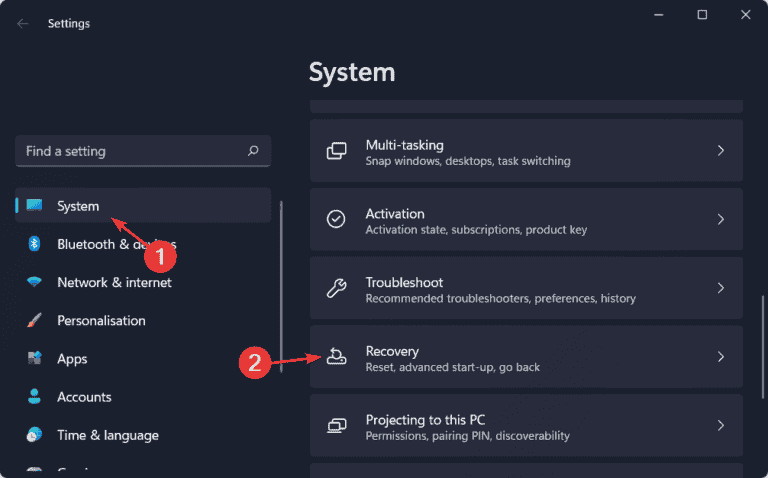Click the Find a setting field
Screen dimensions: 768x478
130,151
